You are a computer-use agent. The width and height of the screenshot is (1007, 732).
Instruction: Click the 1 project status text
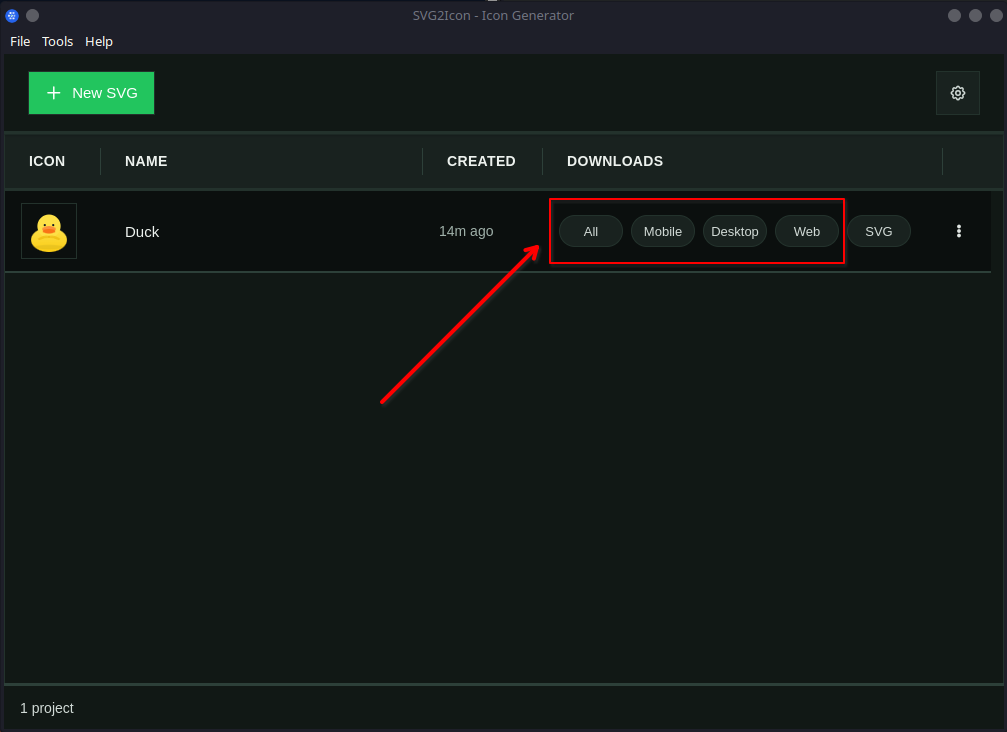click(x=46, y=708)
